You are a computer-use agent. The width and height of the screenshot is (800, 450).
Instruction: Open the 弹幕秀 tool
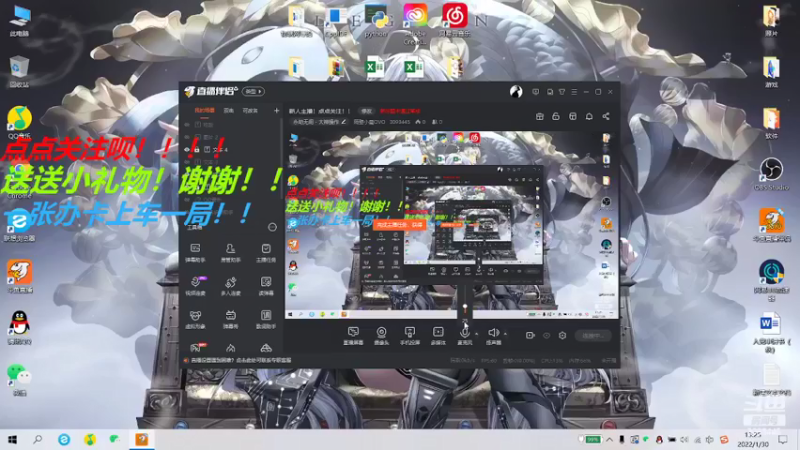coord(230,319)
